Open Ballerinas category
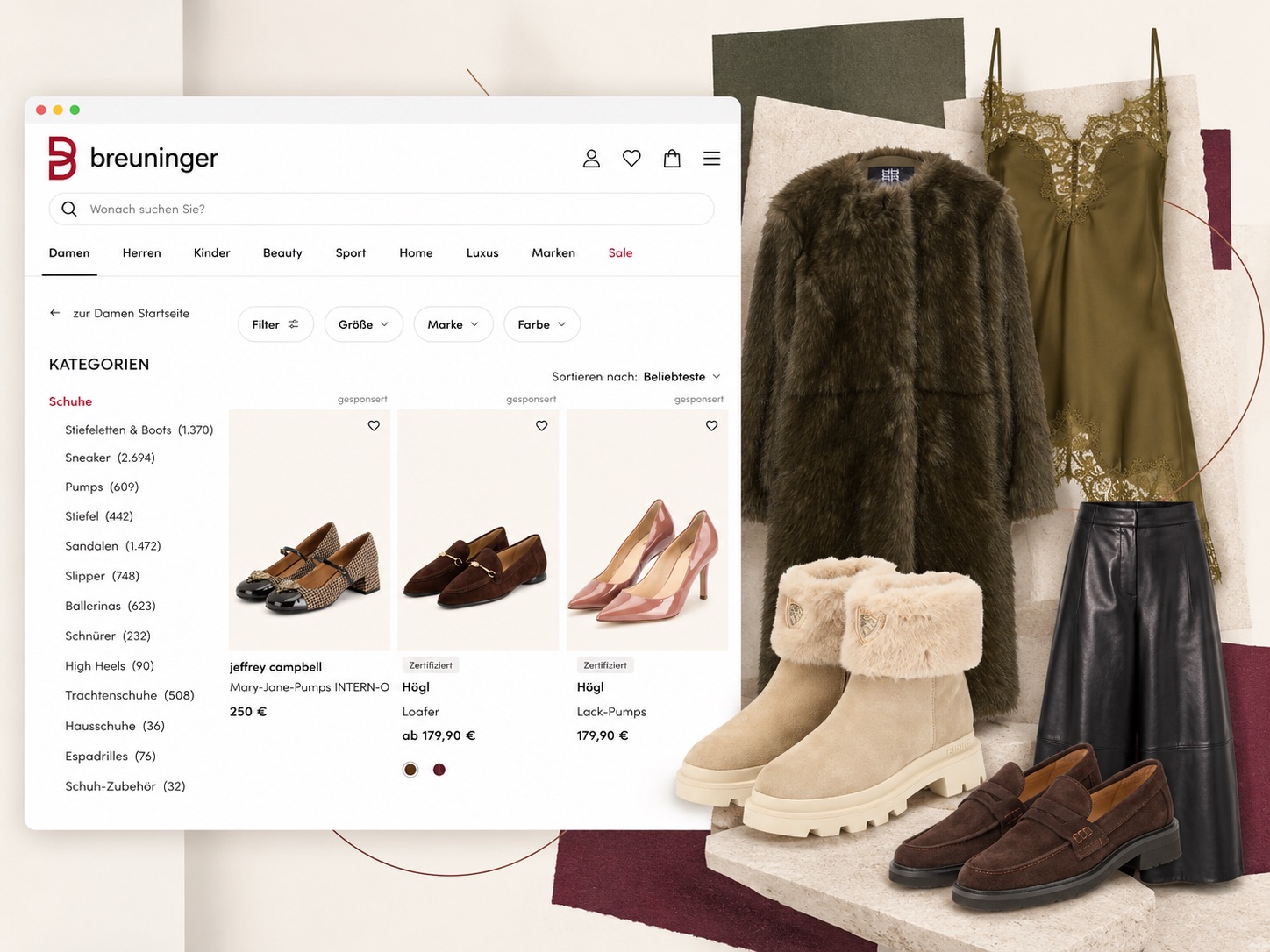 (x=110, y=606)
